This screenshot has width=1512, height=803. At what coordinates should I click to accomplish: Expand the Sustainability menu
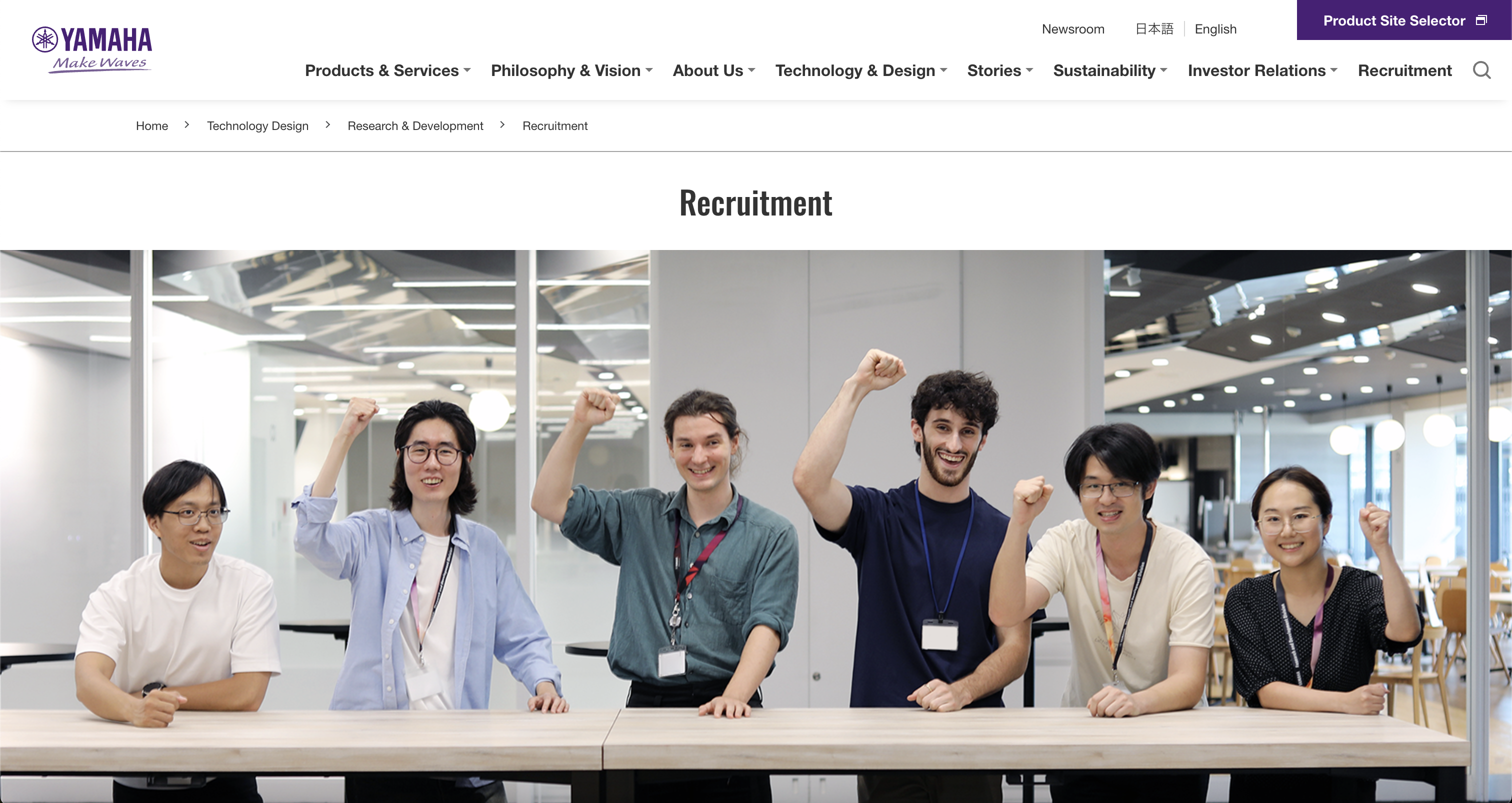(1110, 70)
